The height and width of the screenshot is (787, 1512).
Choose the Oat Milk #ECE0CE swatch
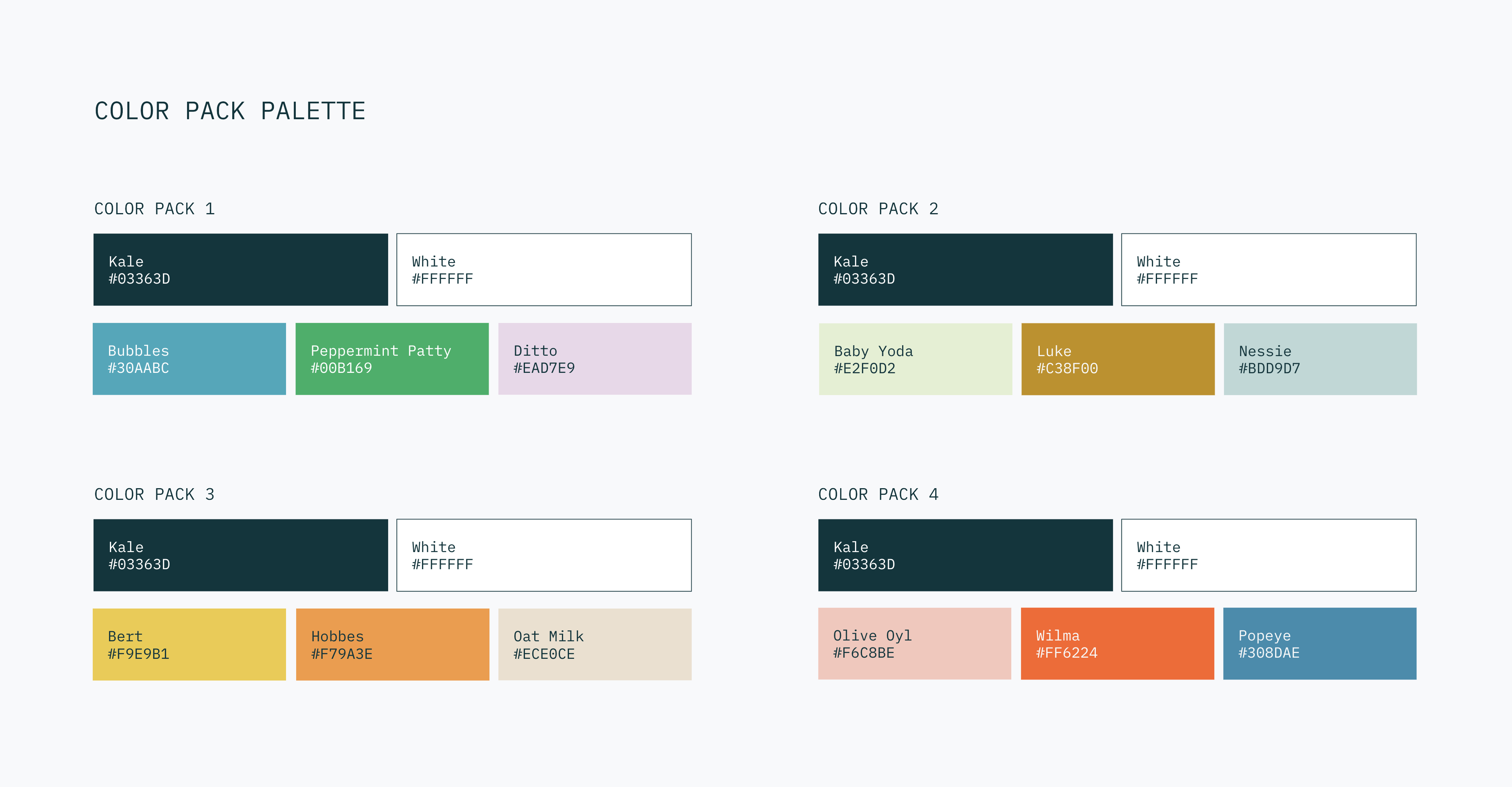tap(595, 644)
